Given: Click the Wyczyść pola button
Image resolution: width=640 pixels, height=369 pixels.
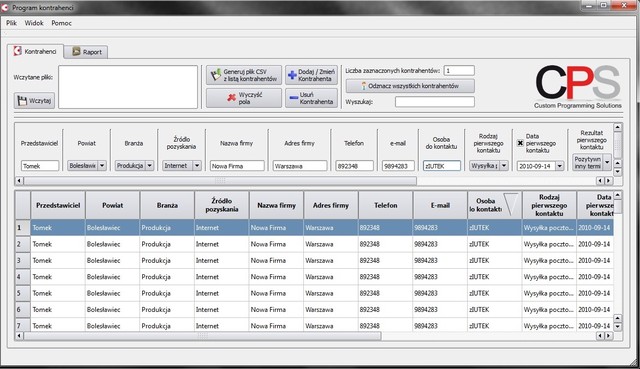Looking at the screenshot, I should click(x=244, y=98).
